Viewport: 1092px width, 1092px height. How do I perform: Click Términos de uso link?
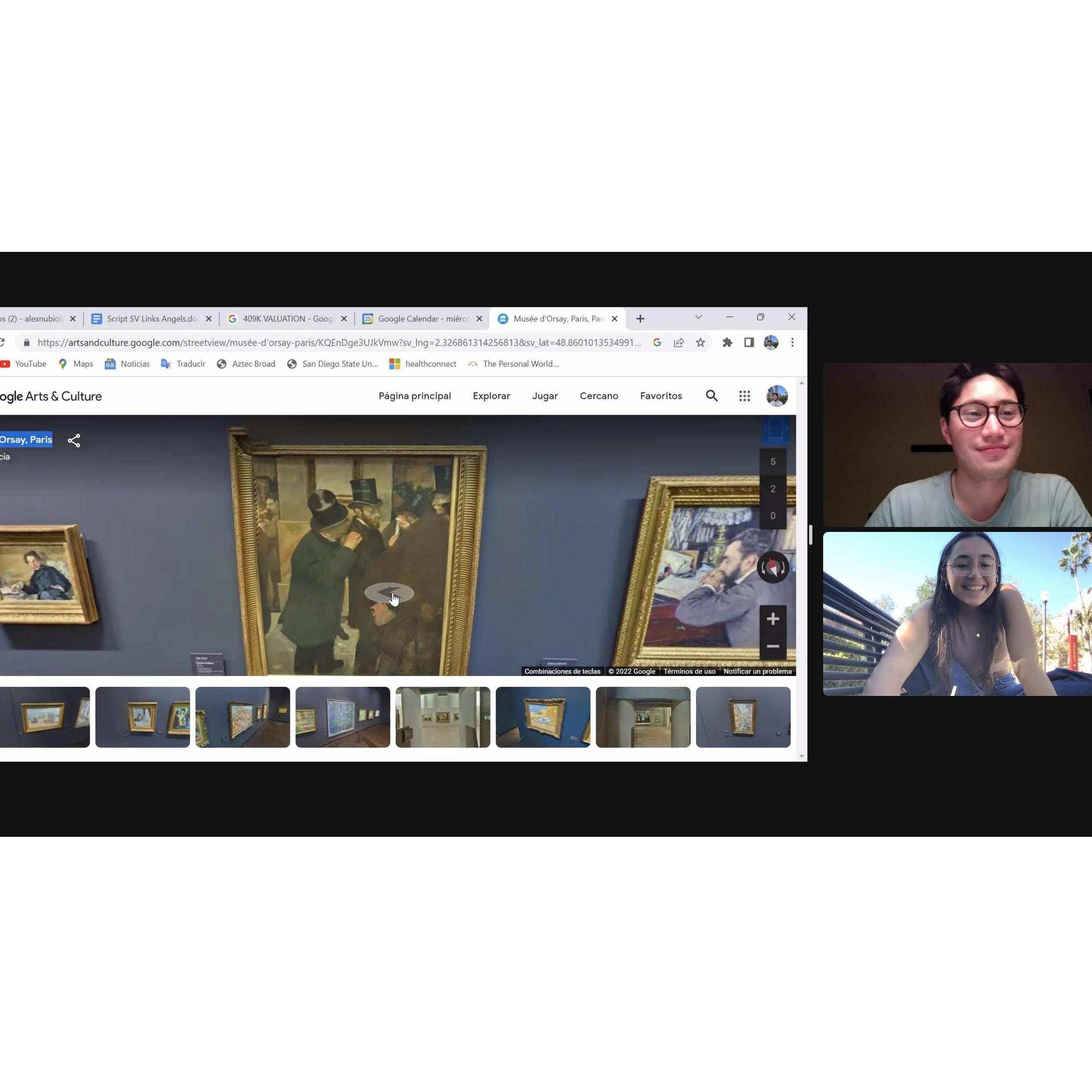[x=689, y=672]
